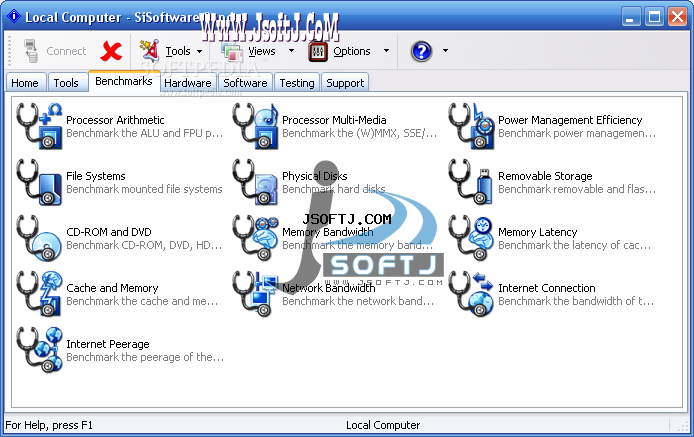Click the Views windows icon
This screenshot has height=437, width=694.
click(x=232, y=52)
